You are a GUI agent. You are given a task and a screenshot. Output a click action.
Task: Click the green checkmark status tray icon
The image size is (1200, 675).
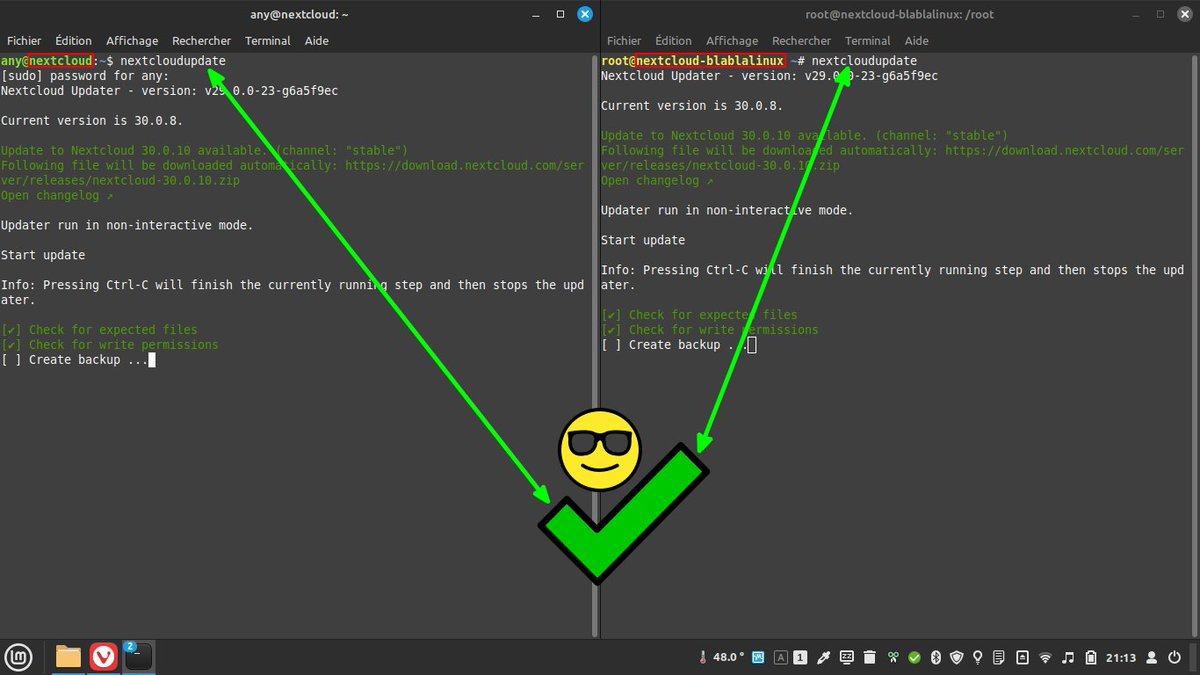click(914, 658)
